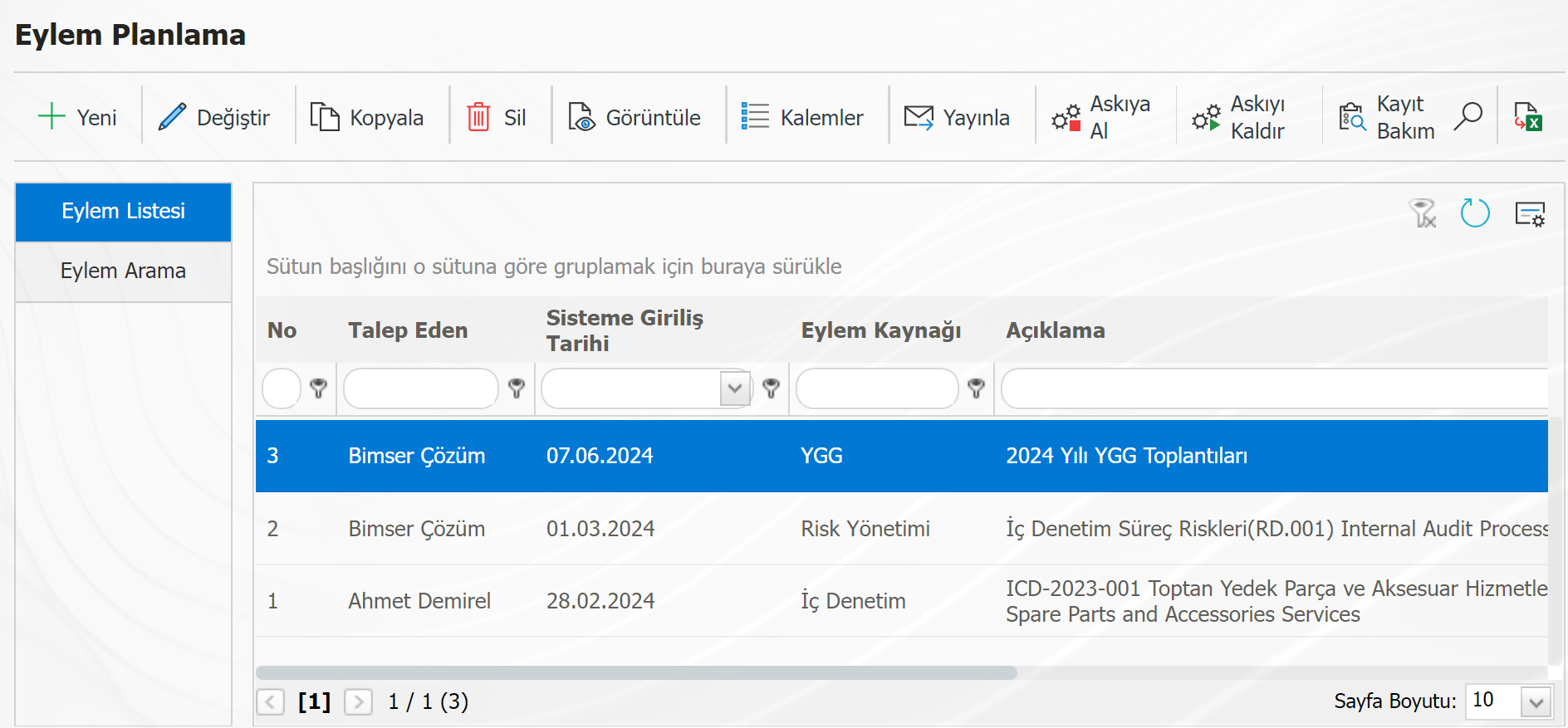Select Eylem Listesi tab
1568x728 pixels.
(x=123, y=212)
